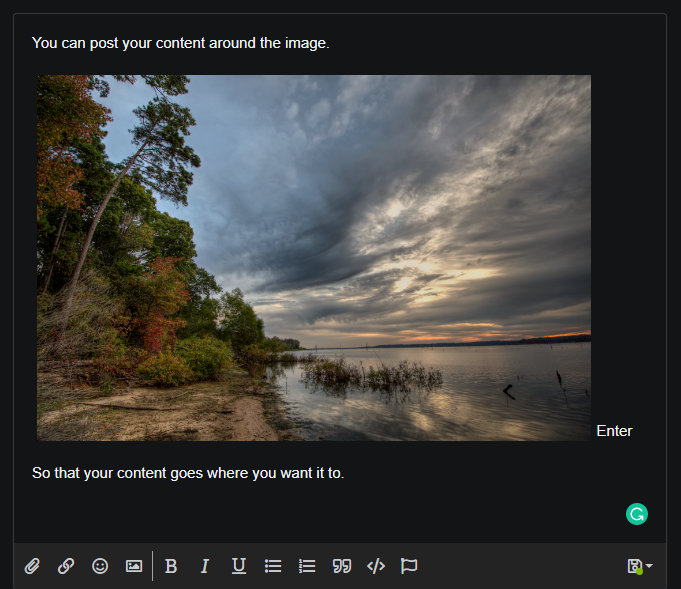Open the insert link tool
The image size is (681, 589).
point(66,566)
